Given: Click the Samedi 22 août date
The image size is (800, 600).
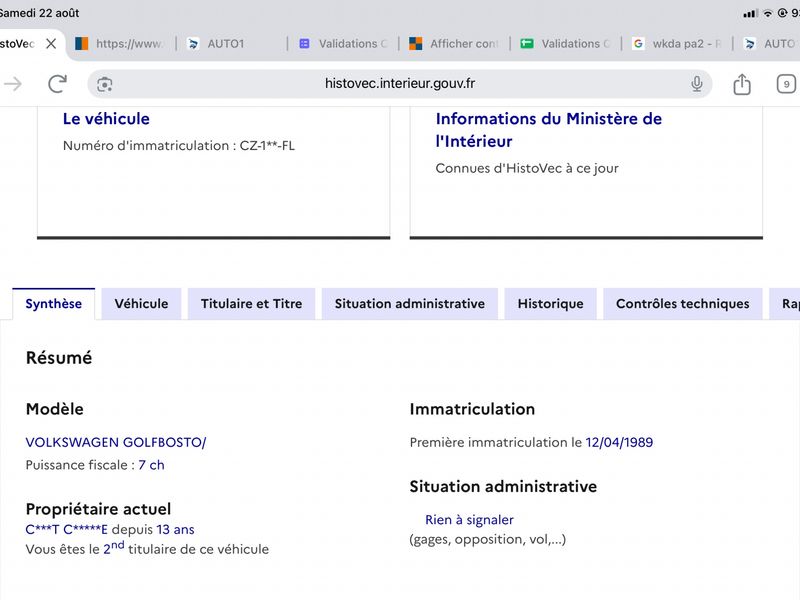Looking at the screenshot, I should pos(39,13).
